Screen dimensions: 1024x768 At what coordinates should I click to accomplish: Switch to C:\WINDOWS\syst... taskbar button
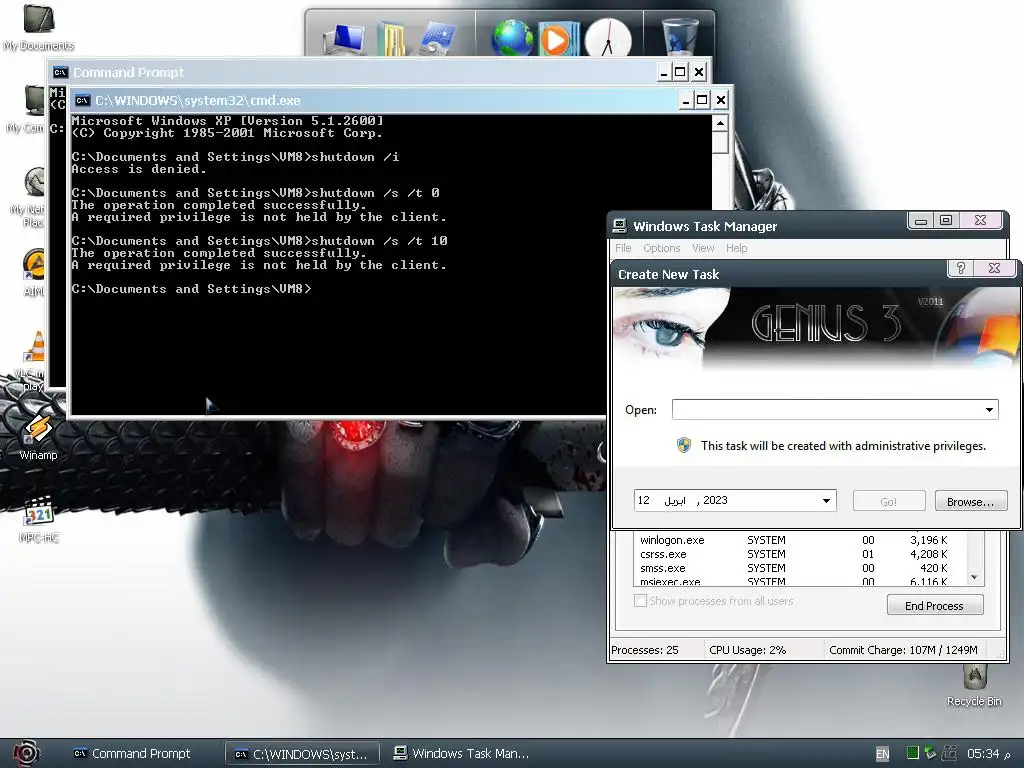tap(304, 754)
